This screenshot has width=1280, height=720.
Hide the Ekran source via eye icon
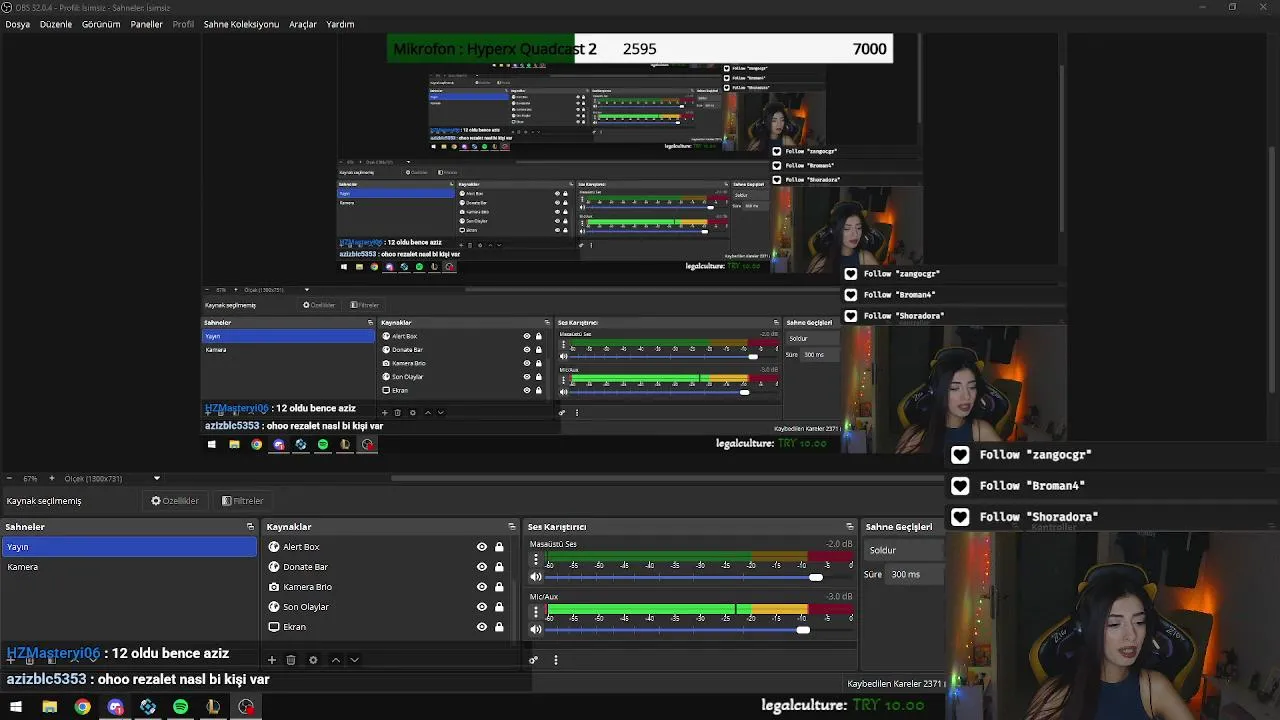click(x=482, y=627)
